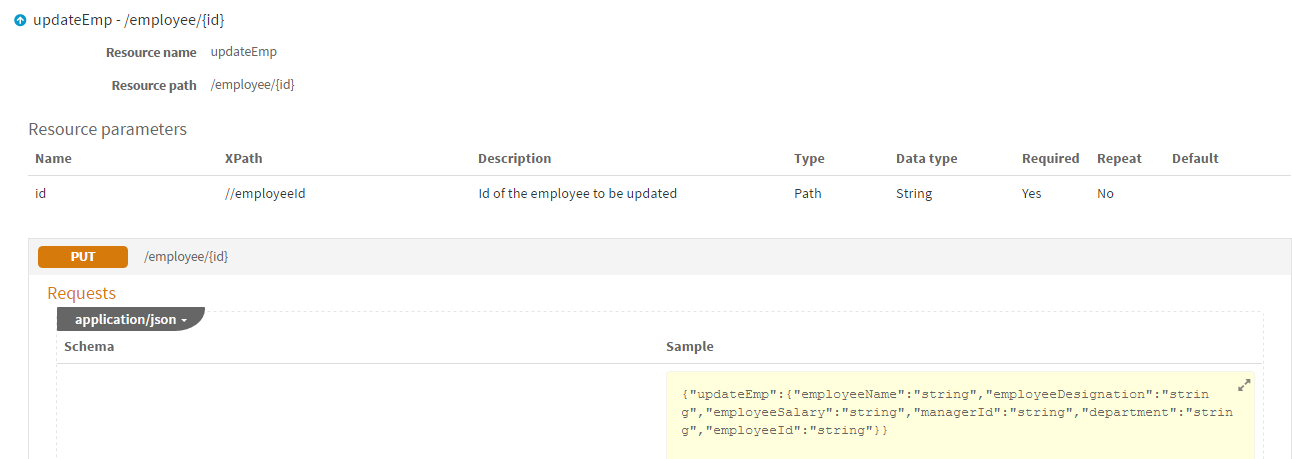Click the Required column header
This screenshot has width=1292, height=459.
tap(1050, 158)
